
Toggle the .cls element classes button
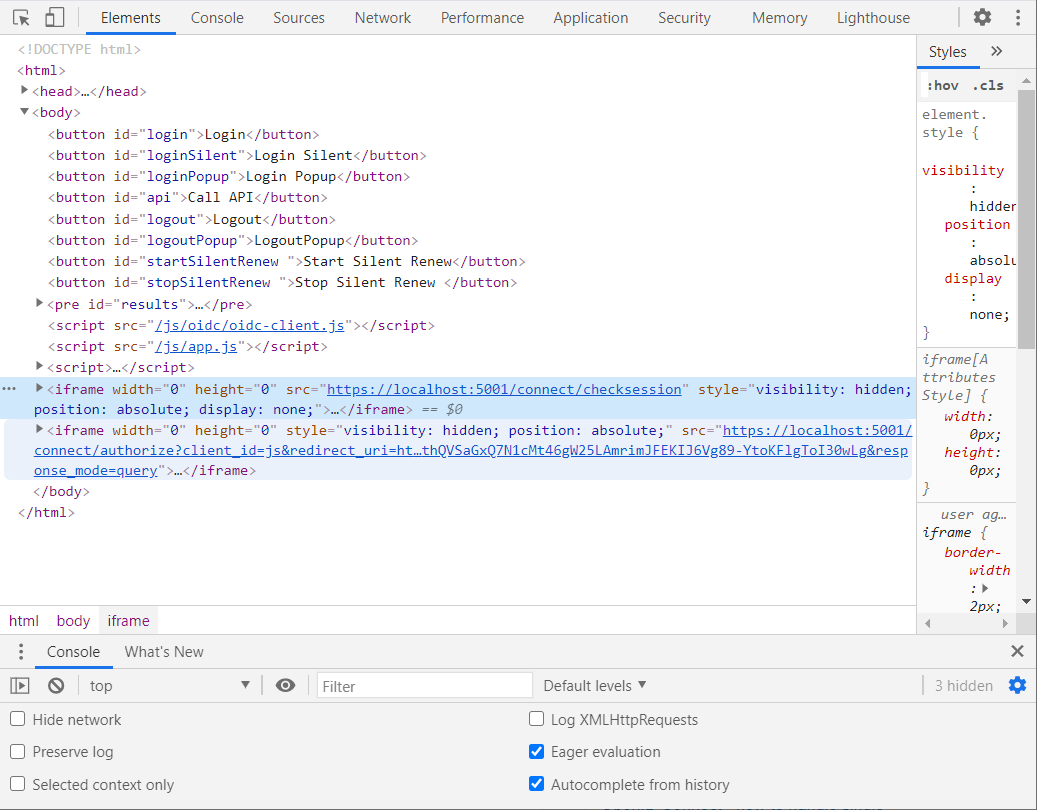[988, 85]
